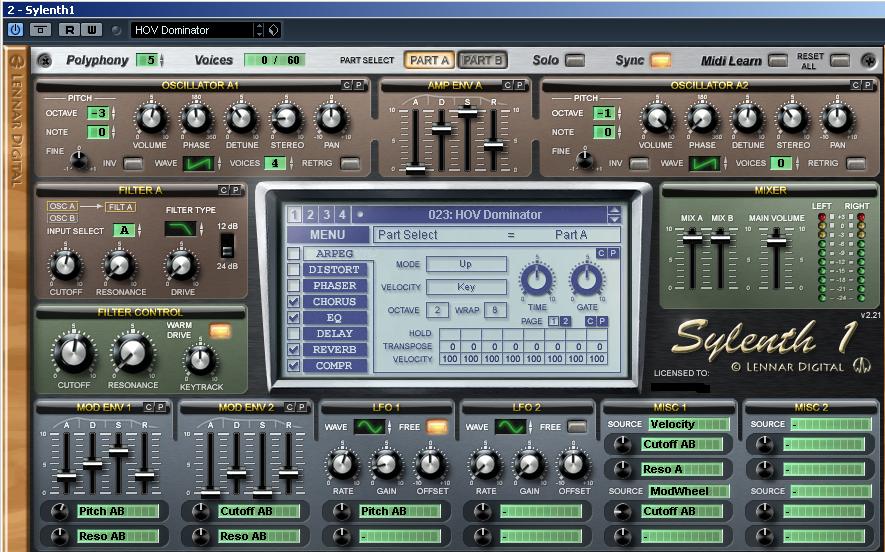Click the arpeggiator Gate knob
This screenshot has height=552, width=885.
[x=587, y=279]
